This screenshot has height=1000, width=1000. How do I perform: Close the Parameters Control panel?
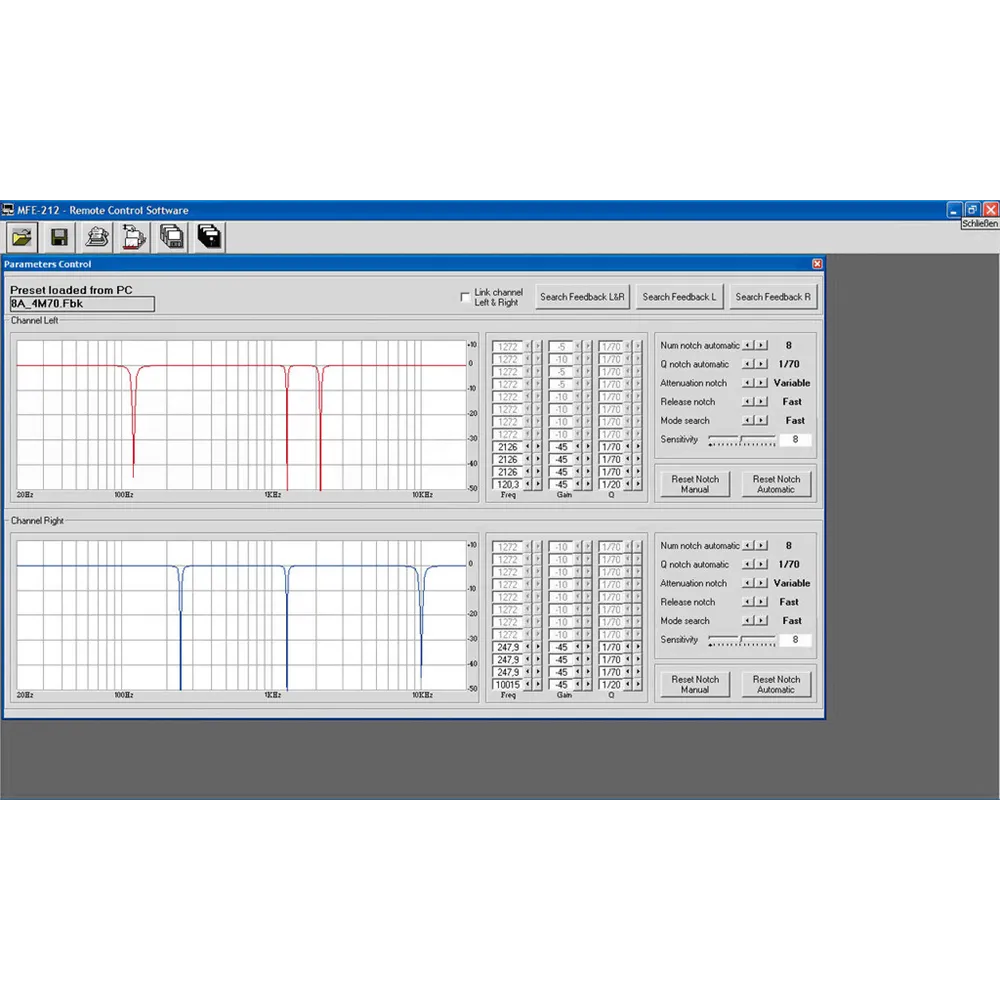pos(817,264)
